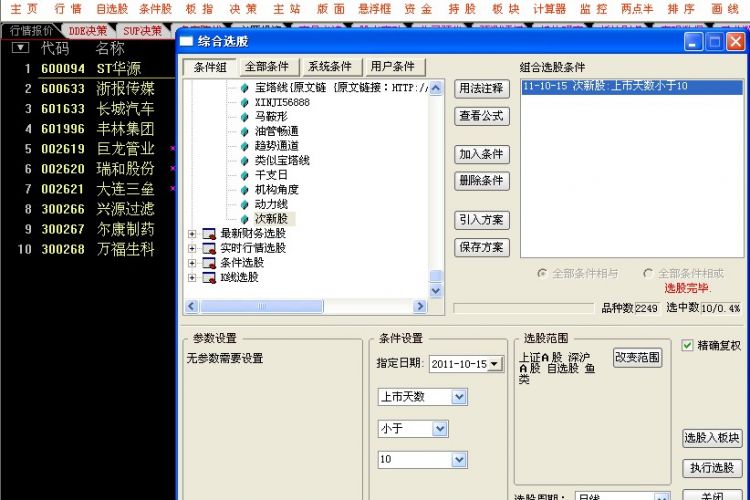Click the 删除条件 button
750x500 pixels.
click(x=482, y=181)
